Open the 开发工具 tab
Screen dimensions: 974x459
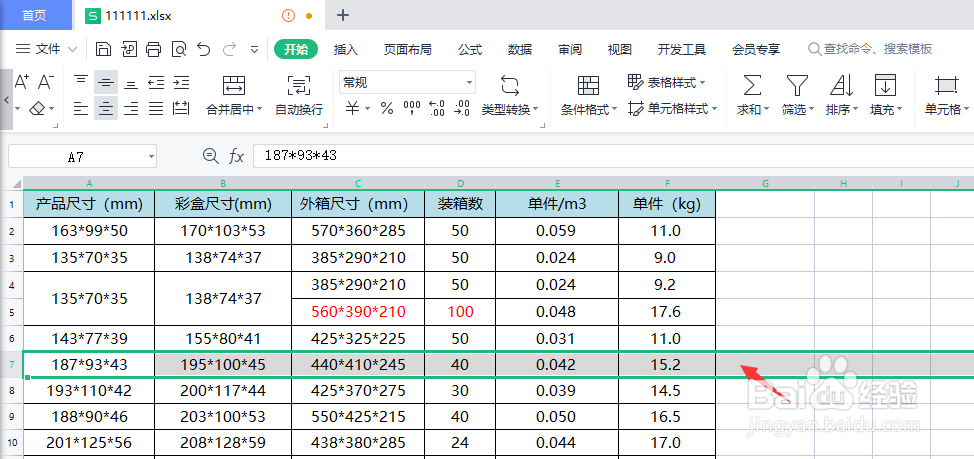tap(681, 49)
